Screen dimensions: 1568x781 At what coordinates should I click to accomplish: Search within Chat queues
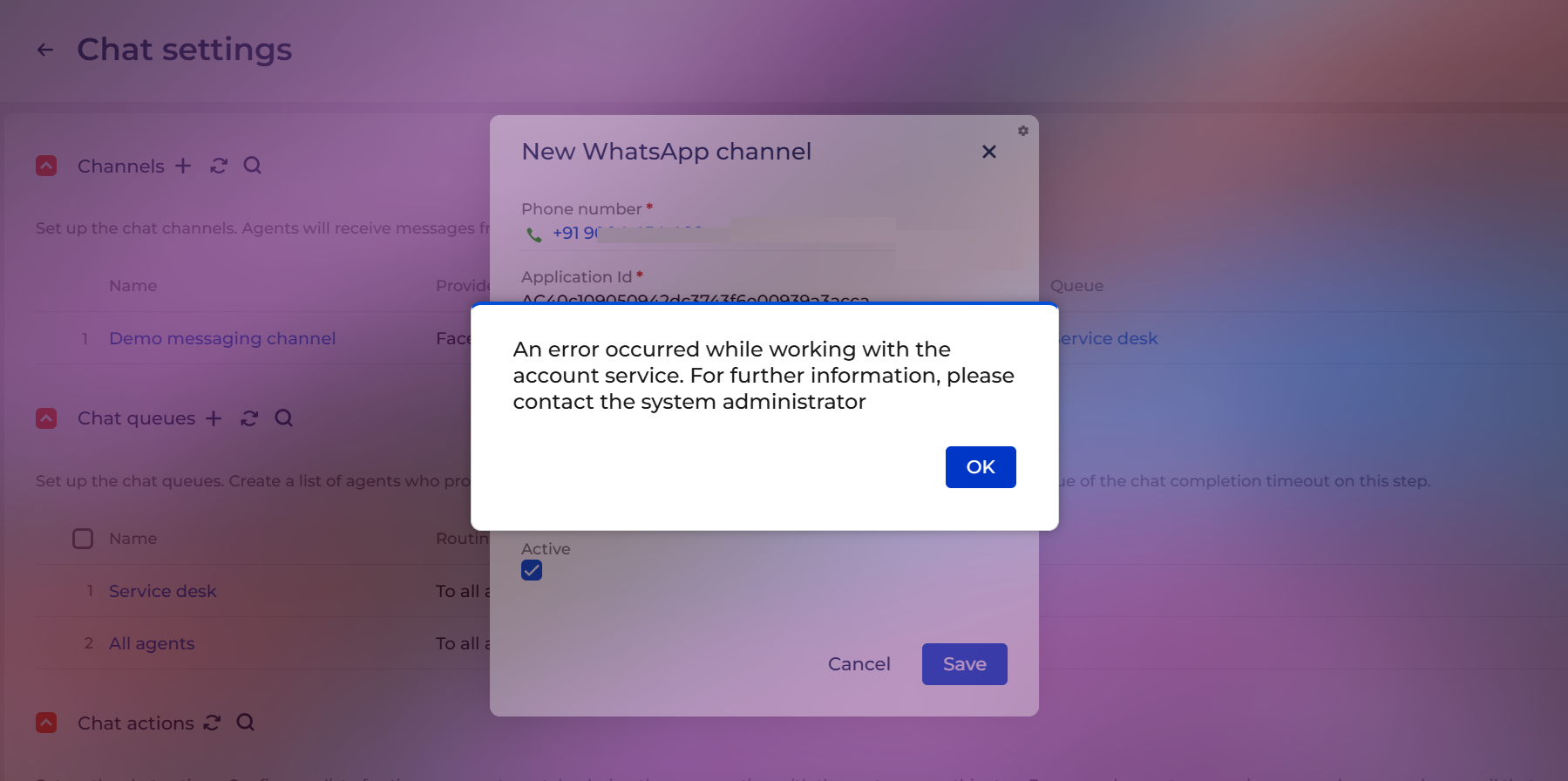pos(283,418)
